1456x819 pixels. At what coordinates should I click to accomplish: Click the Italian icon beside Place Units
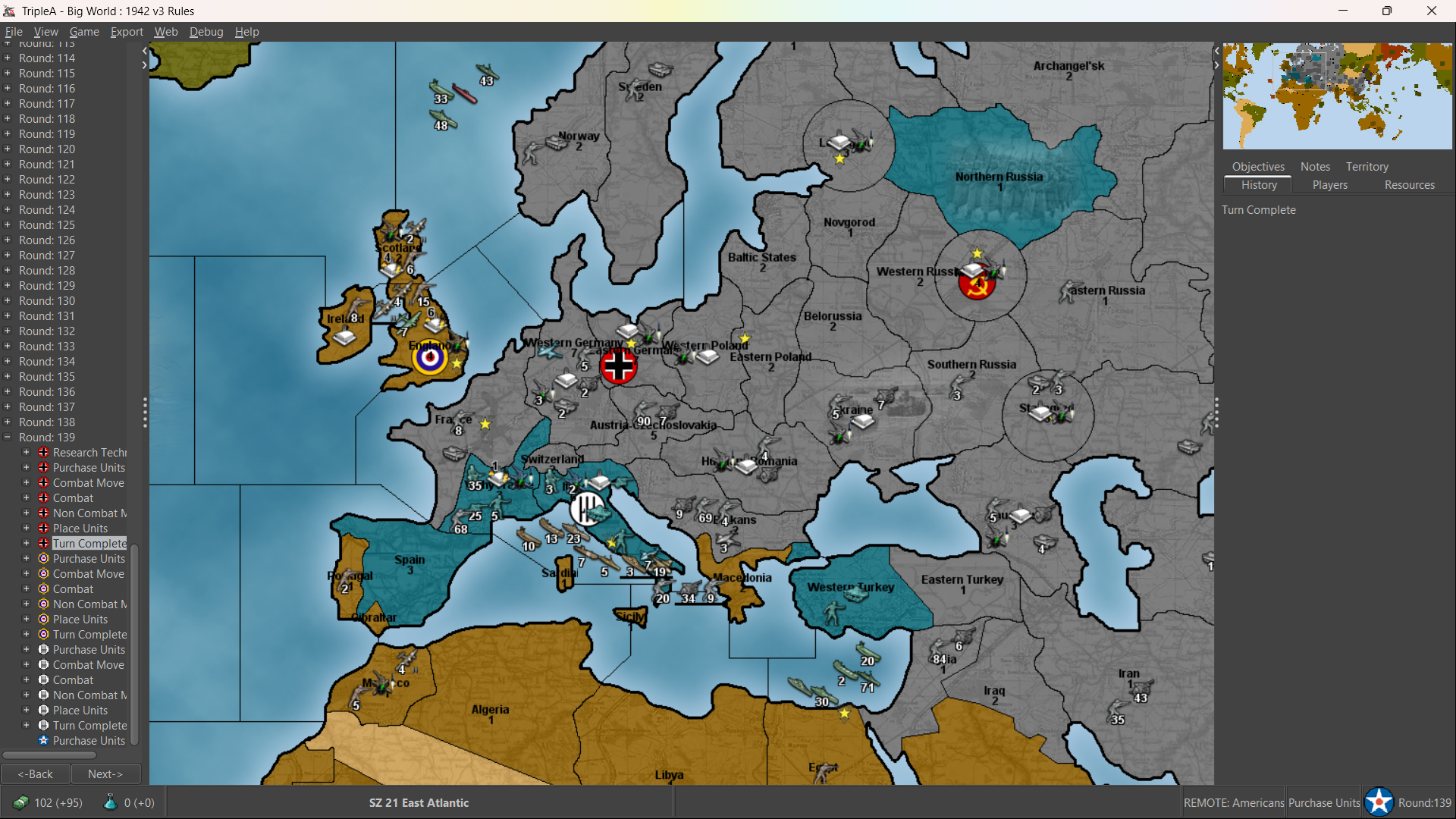pos(43,711)
